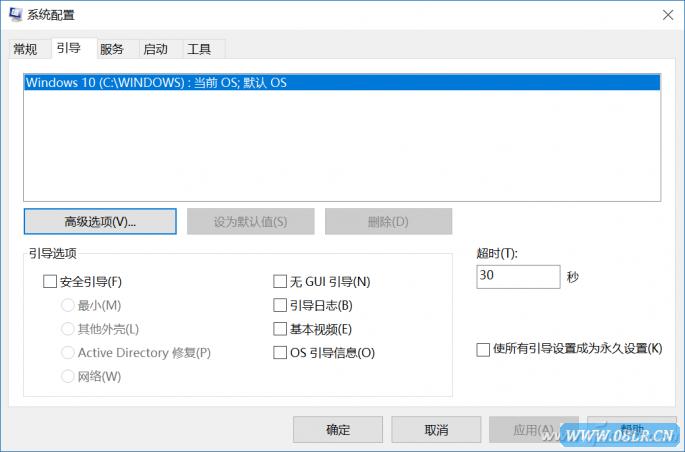
Task: Click the System Configuration title bar icon
Action: [x=16, y=14]
